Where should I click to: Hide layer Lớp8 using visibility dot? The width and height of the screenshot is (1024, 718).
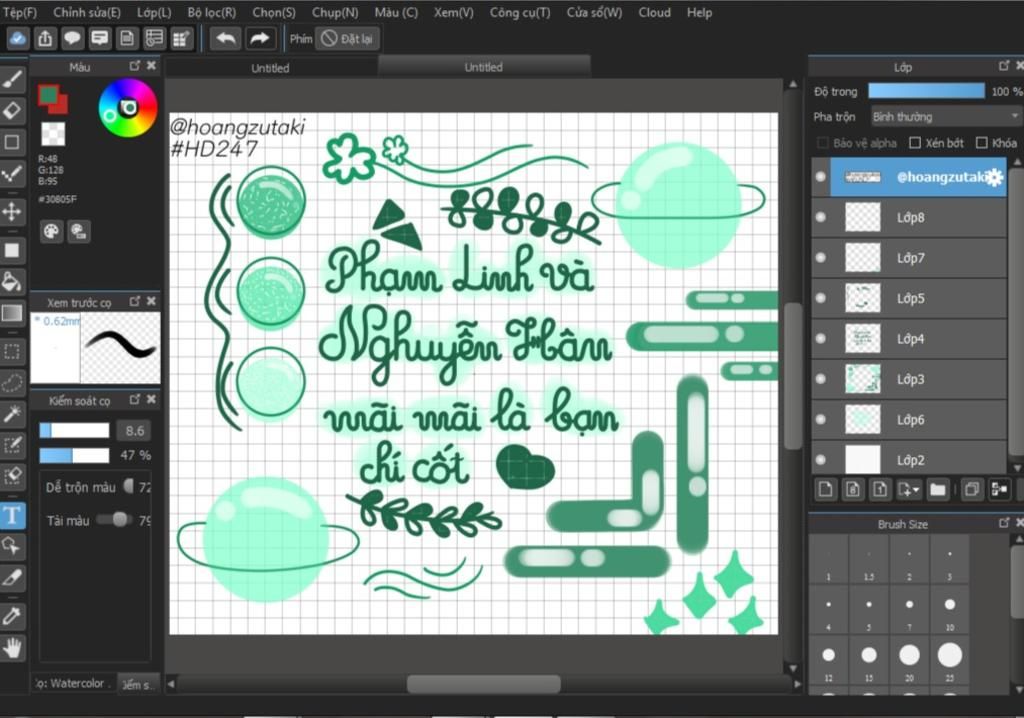(x=821, y=217)
